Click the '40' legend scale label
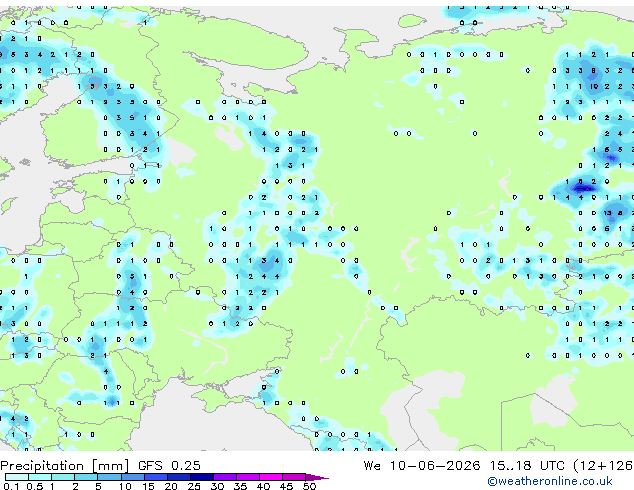 (x=263, y=486)
